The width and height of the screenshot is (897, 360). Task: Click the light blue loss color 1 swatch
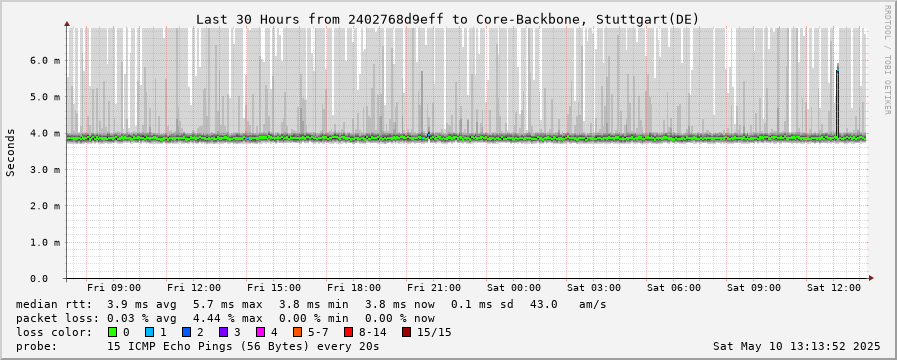(x=149, y=332)
